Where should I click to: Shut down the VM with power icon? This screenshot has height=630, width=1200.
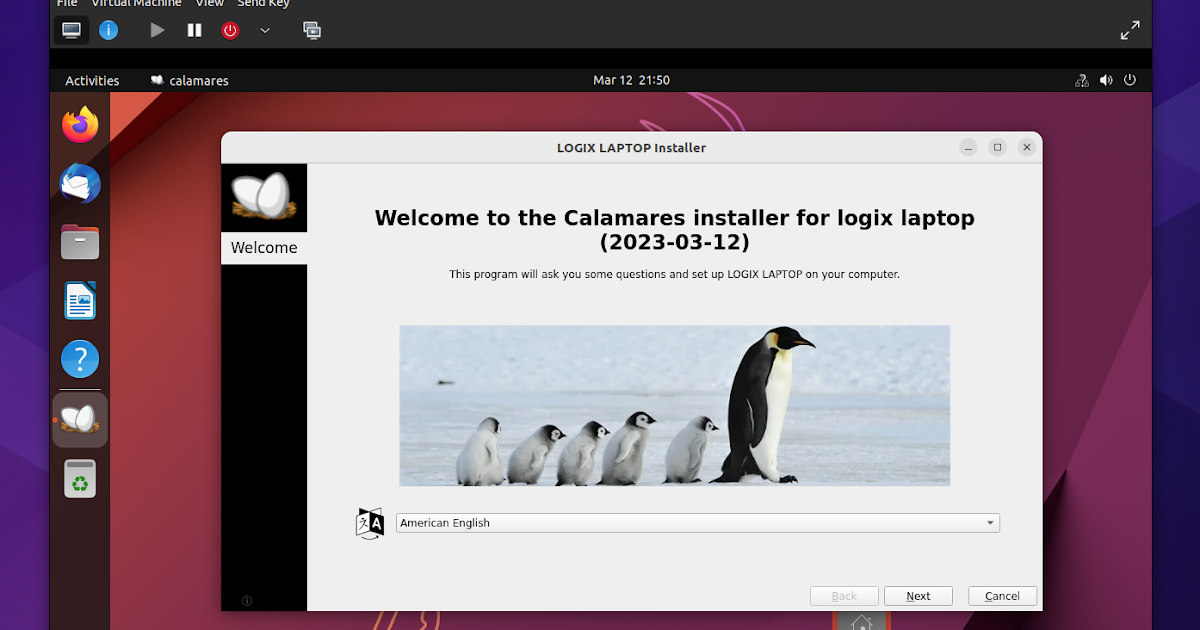click(230, 30)
